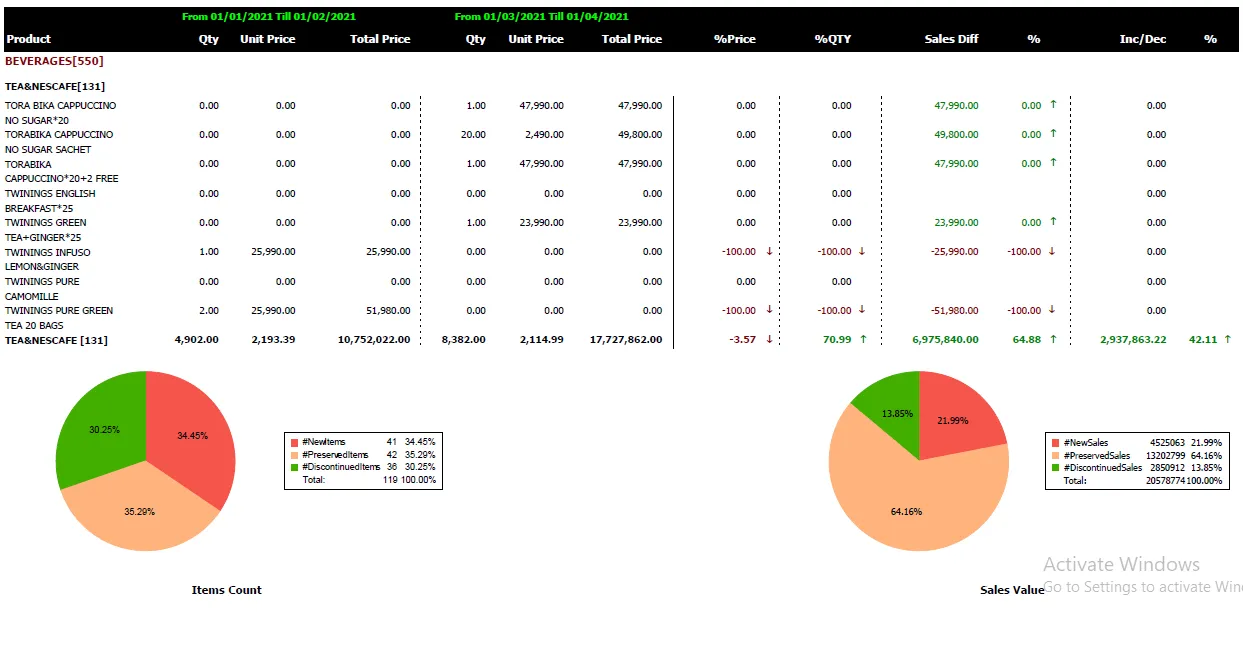Click the green #DiscontinuedSales legend swatch
The width and height of the screenshot is (1243, 666).
[1055, 468]
